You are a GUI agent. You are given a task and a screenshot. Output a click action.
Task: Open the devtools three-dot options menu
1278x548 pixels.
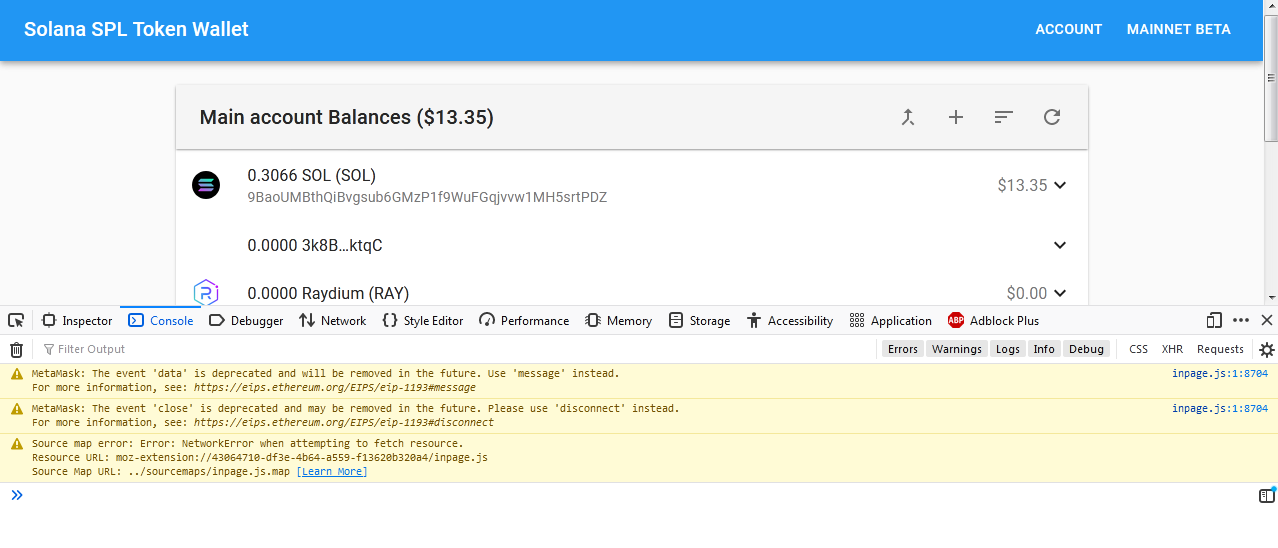(1241, 320)
